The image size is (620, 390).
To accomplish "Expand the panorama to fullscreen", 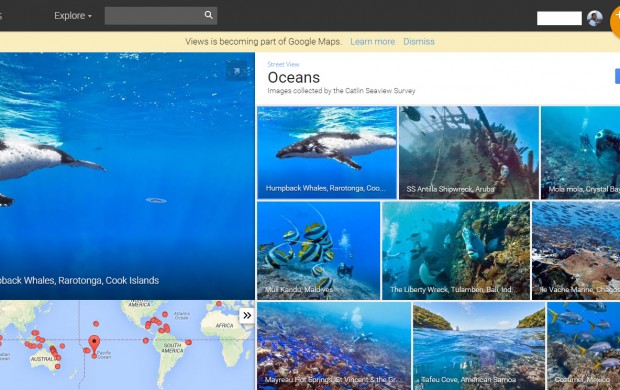I will point(236,71).
